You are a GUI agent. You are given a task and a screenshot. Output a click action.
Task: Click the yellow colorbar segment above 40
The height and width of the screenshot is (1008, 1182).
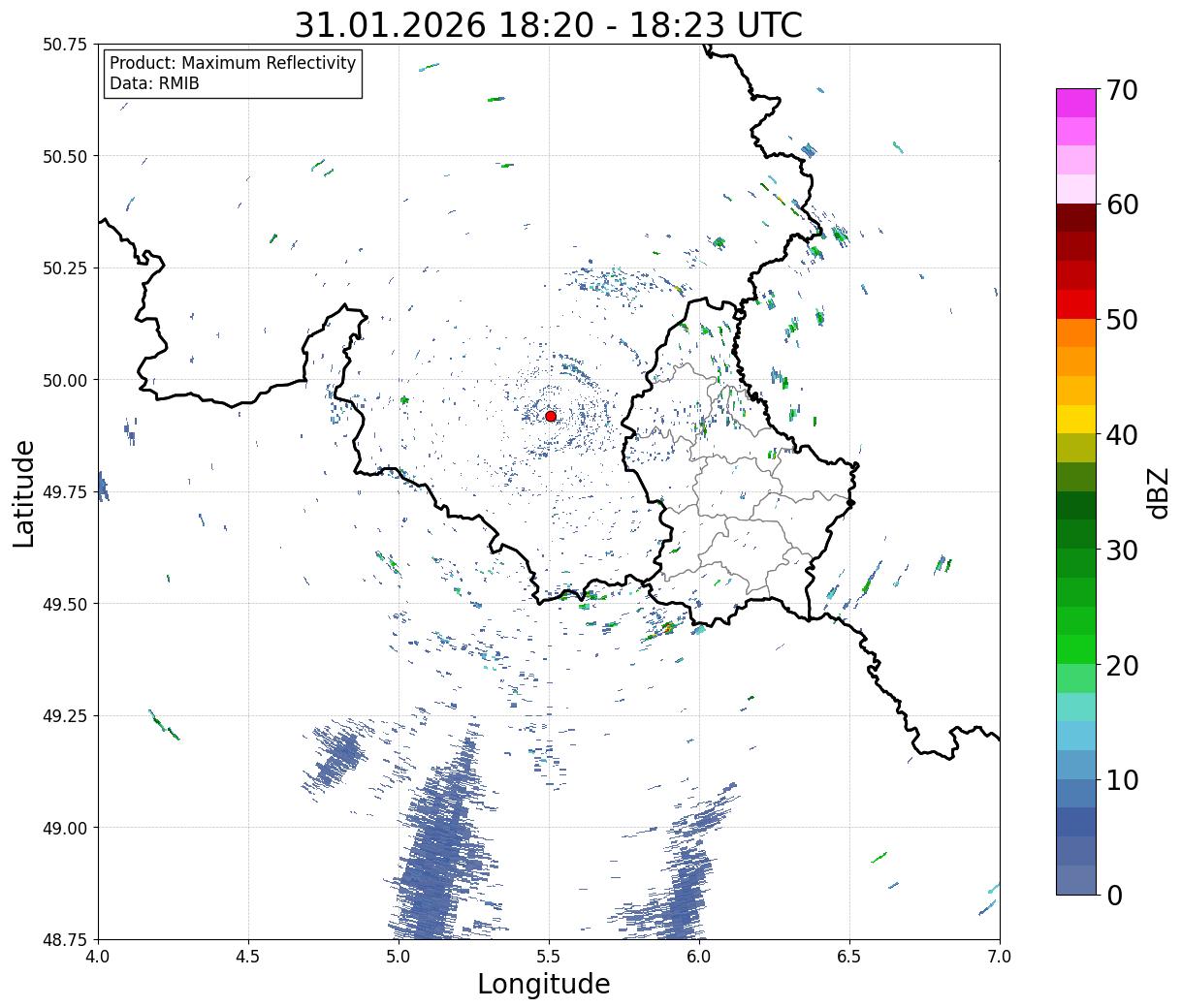coord(1076,419)
